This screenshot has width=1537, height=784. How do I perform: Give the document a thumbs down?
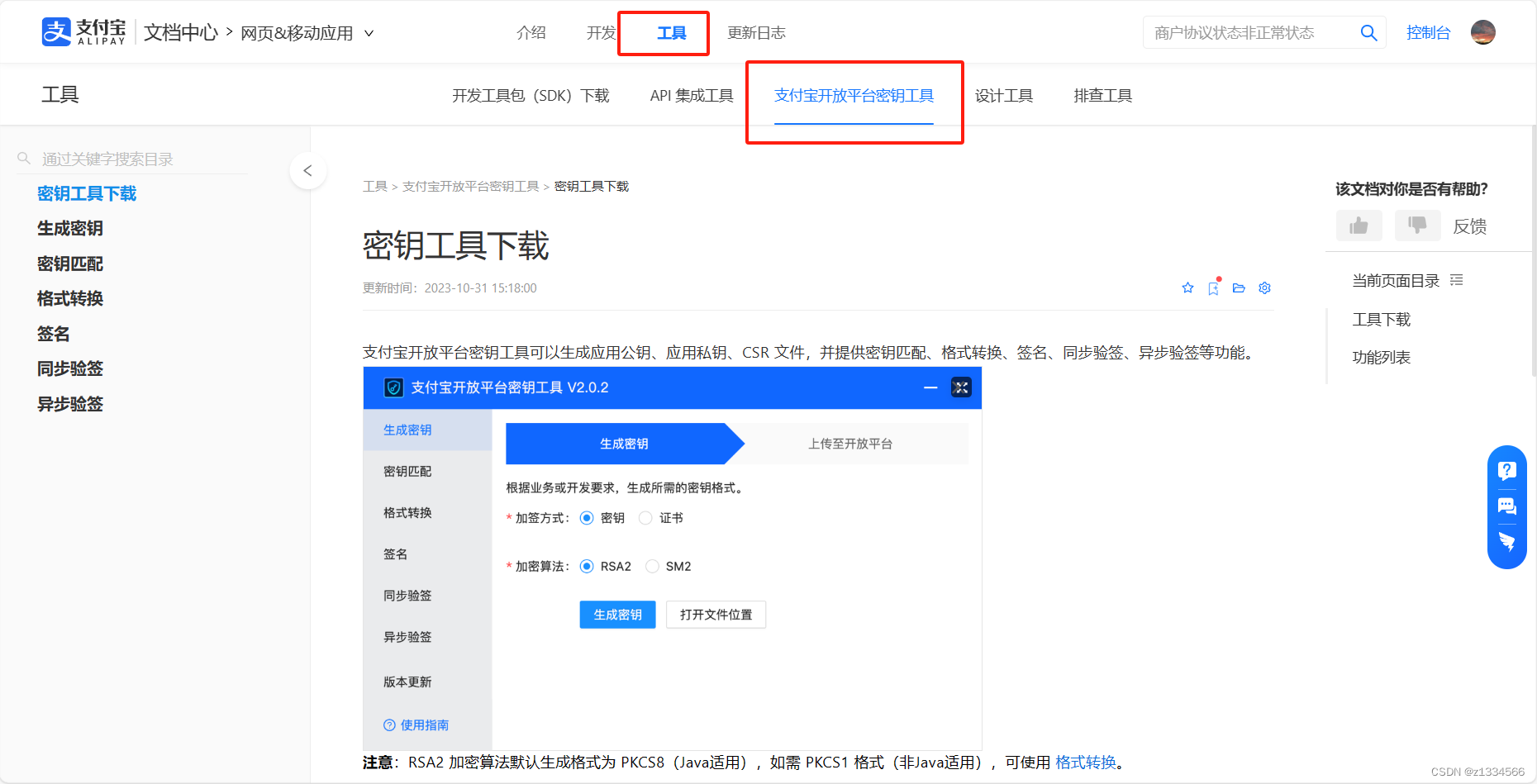click(x=1417, y=226)
